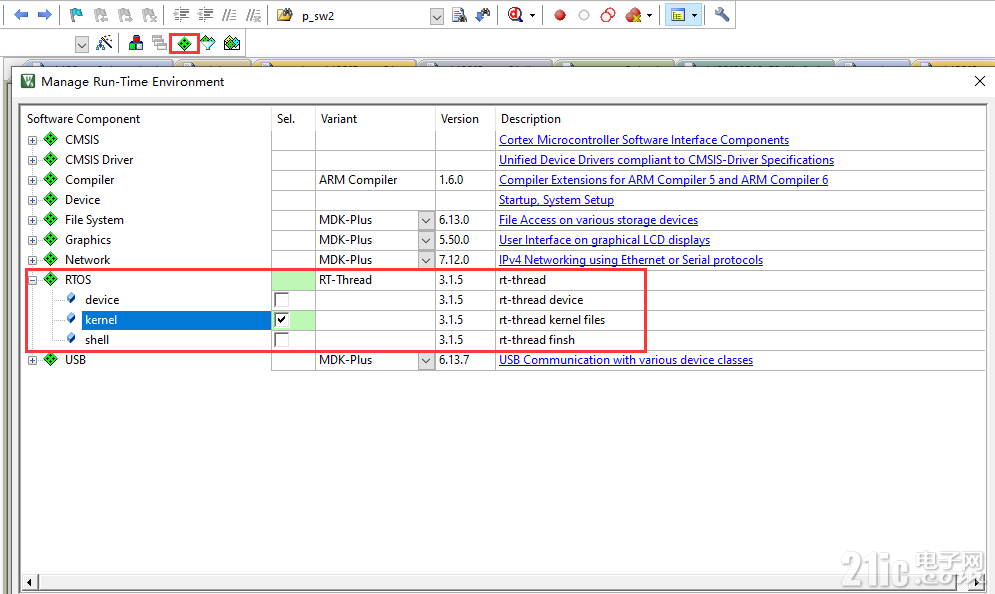Open USB variant dropdown
Image resolution: width=995 pixels, height=594 pixels.
tap(426, 360)
